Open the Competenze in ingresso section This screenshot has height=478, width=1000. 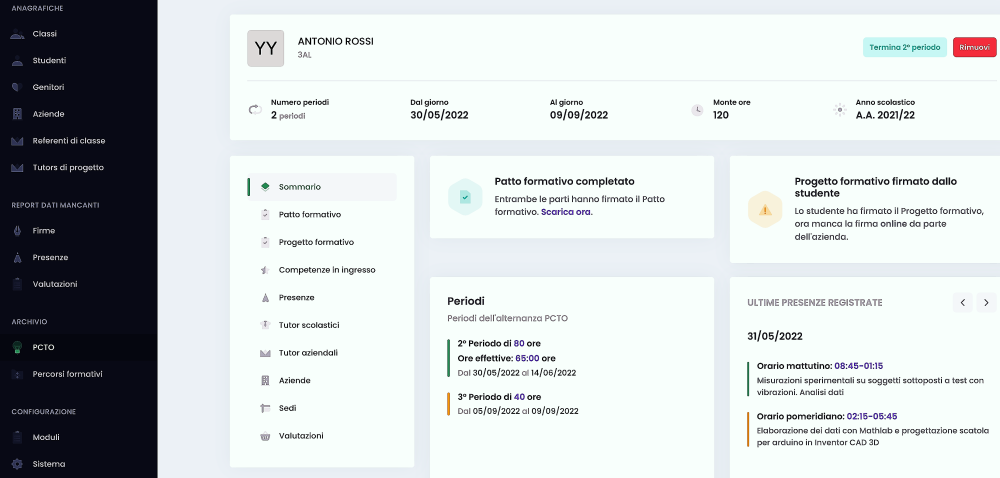[x=326, y=270]
